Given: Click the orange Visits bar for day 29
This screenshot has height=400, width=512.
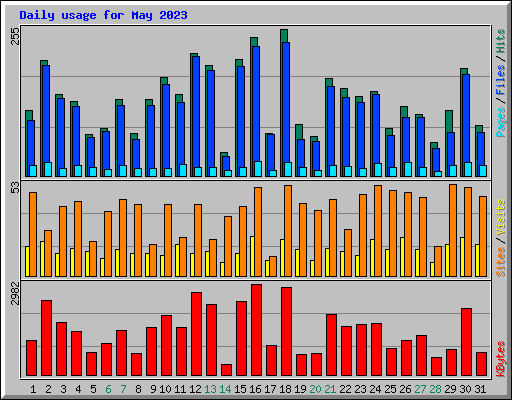Looking at the screenshot, I should pos(453,230).
